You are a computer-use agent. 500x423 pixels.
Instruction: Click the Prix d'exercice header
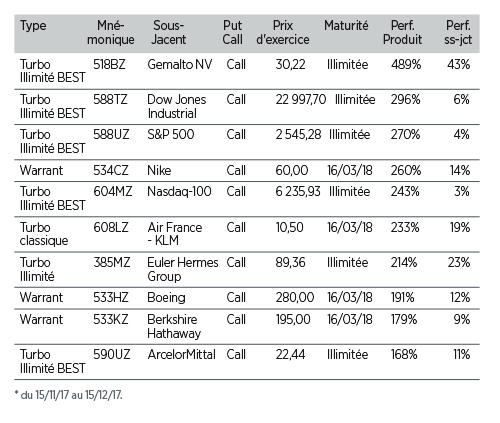(x=283, y=32)
